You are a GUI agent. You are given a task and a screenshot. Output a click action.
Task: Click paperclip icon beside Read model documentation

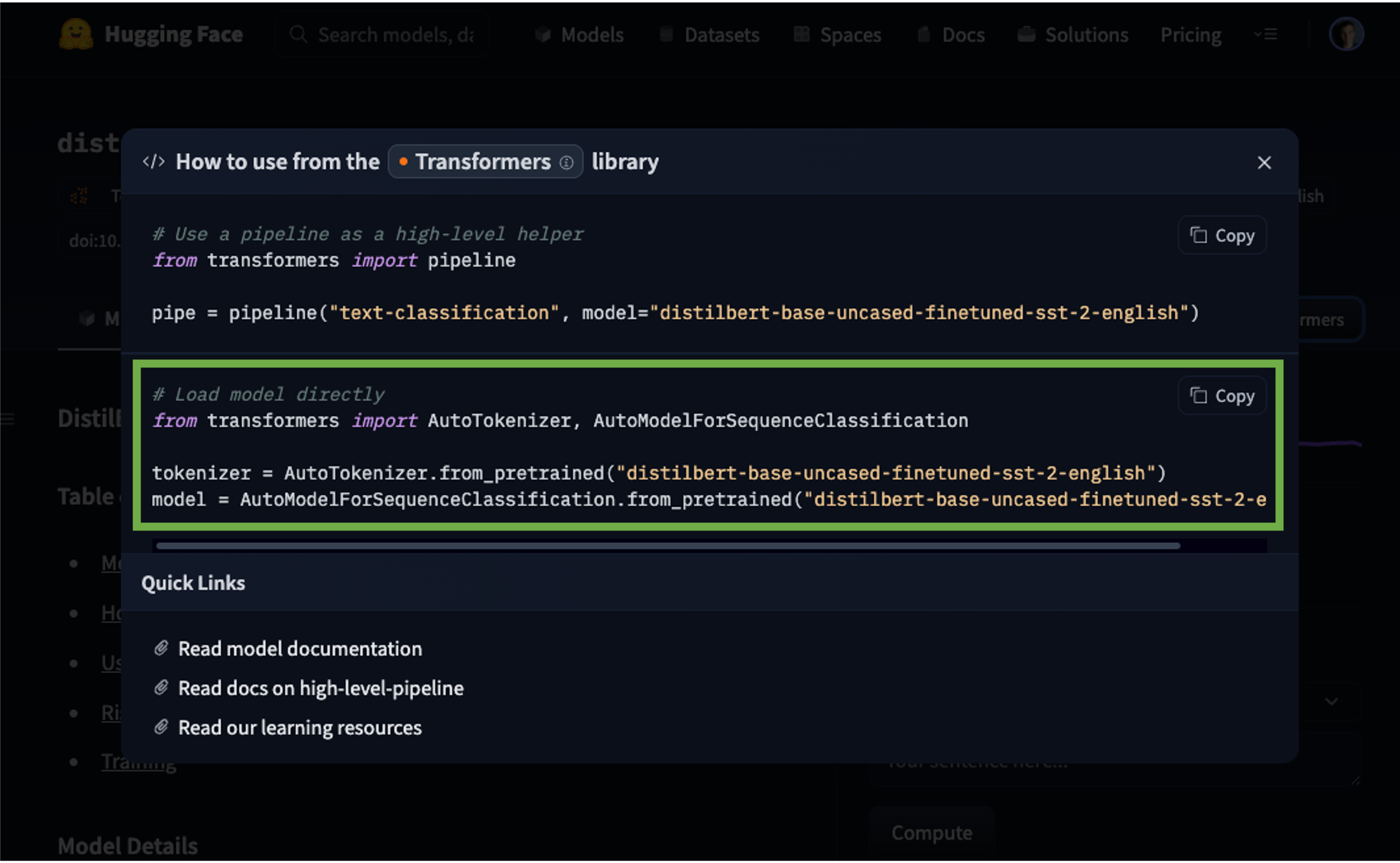[x=161, y=648]
